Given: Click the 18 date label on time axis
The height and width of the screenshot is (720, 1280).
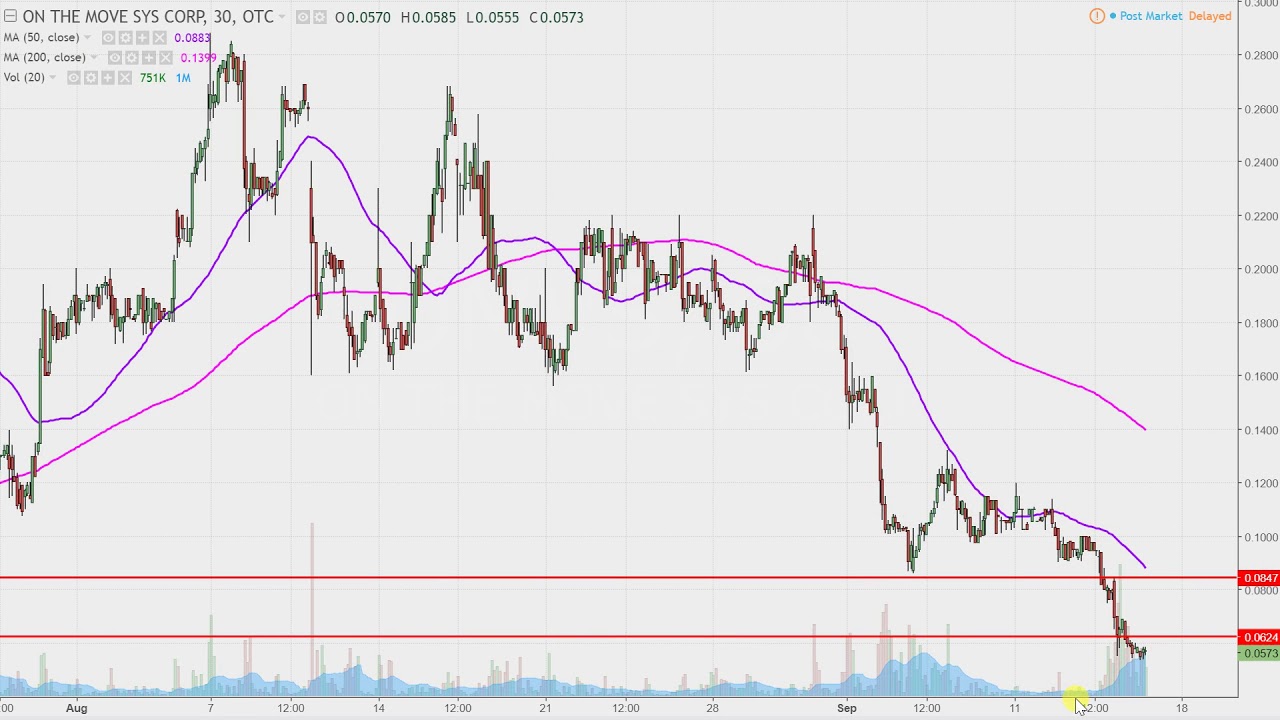Looking at the screenshot, I should point(1182,708).
